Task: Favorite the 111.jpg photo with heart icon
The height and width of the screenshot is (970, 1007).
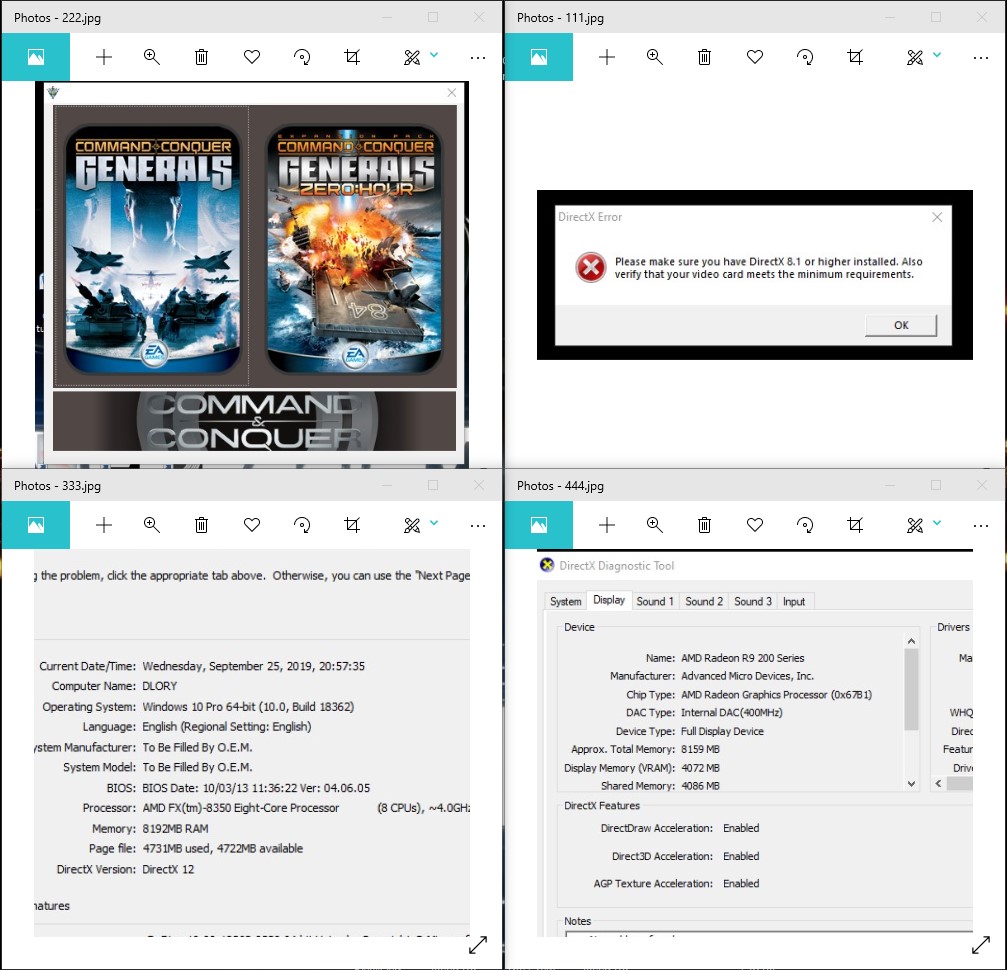Action: pyautogui.click(x=755, y=57)
